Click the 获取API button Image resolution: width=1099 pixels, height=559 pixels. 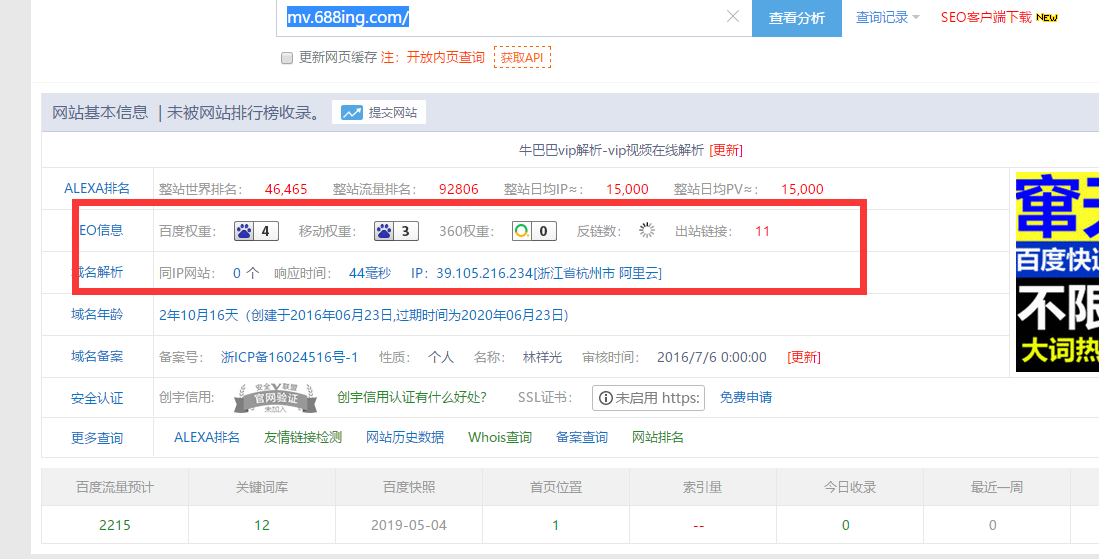[522, 57]
